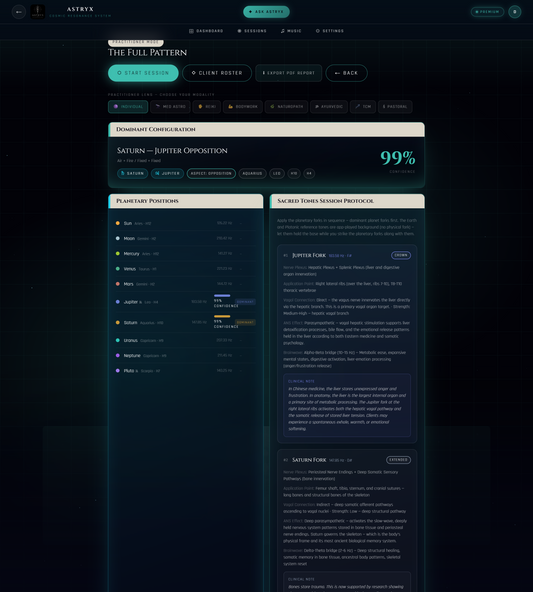Select the Moon planet name

[x=129, y=238]
